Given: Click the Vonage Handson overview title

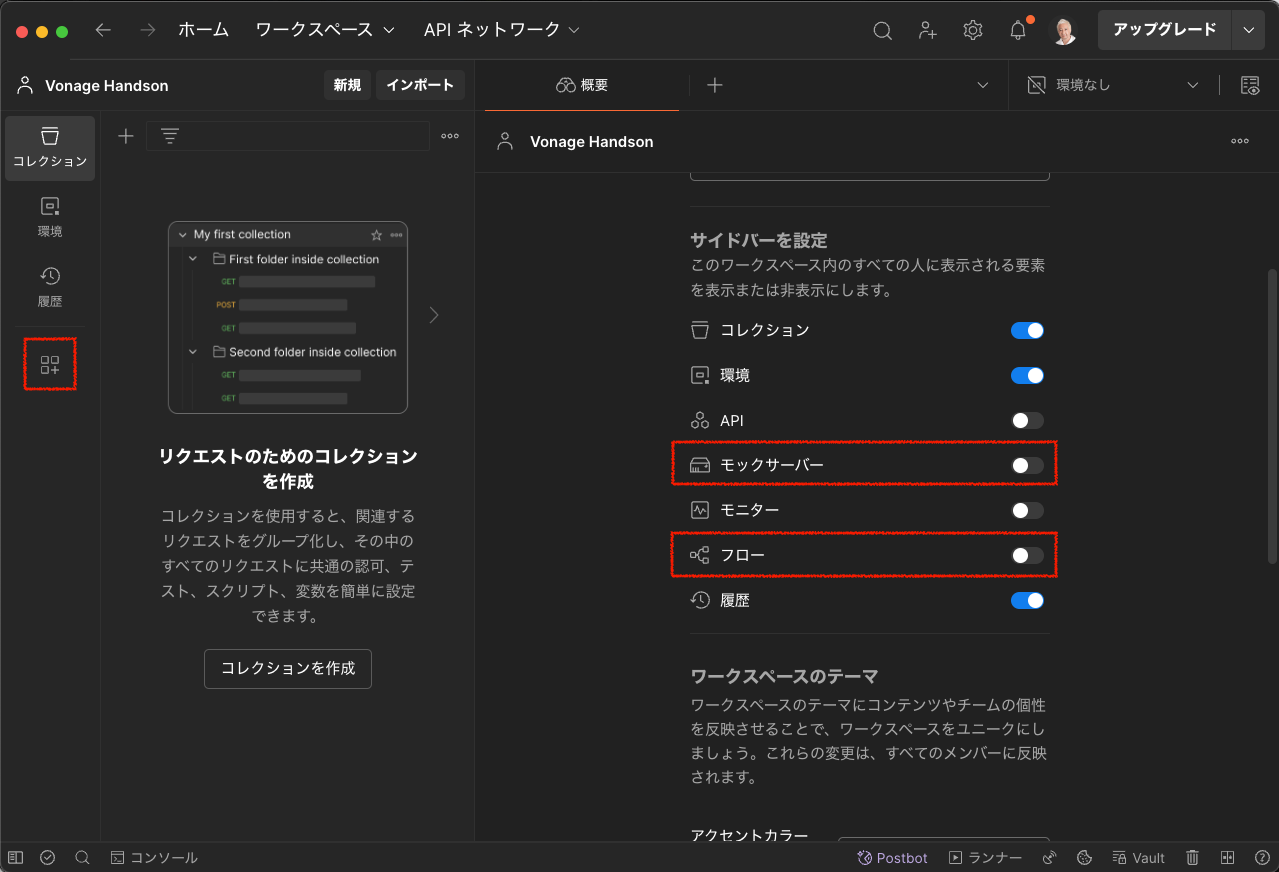Looking at the screenshot, I should [591, 142].
